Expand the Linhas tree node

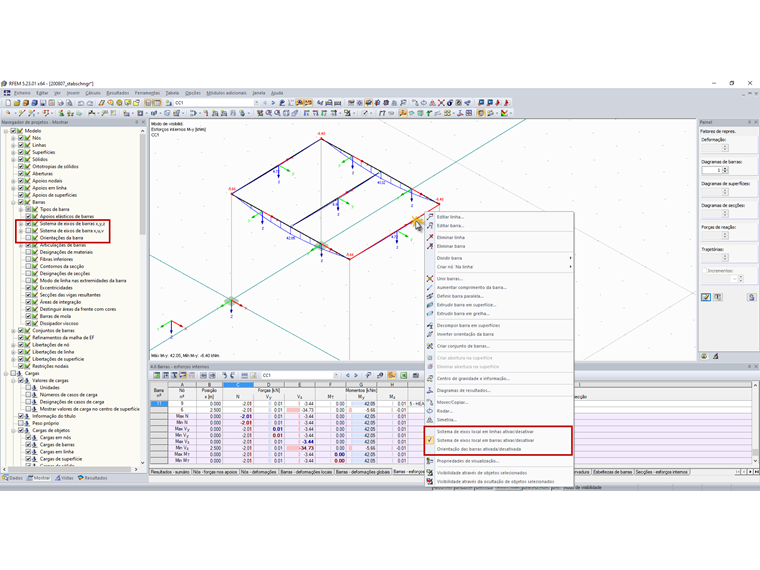[14, 145]
